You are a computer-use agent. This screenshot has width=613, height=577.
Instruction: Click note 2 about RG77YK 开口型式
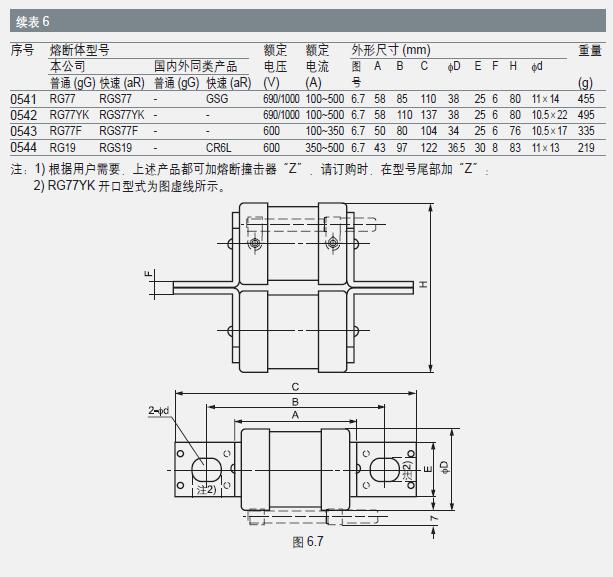[130, 185]
